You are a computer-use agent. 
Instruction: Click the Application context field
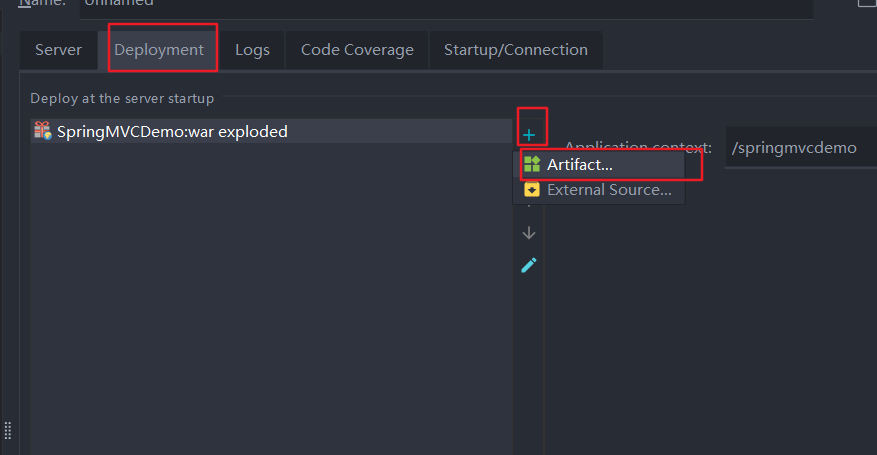800,148
